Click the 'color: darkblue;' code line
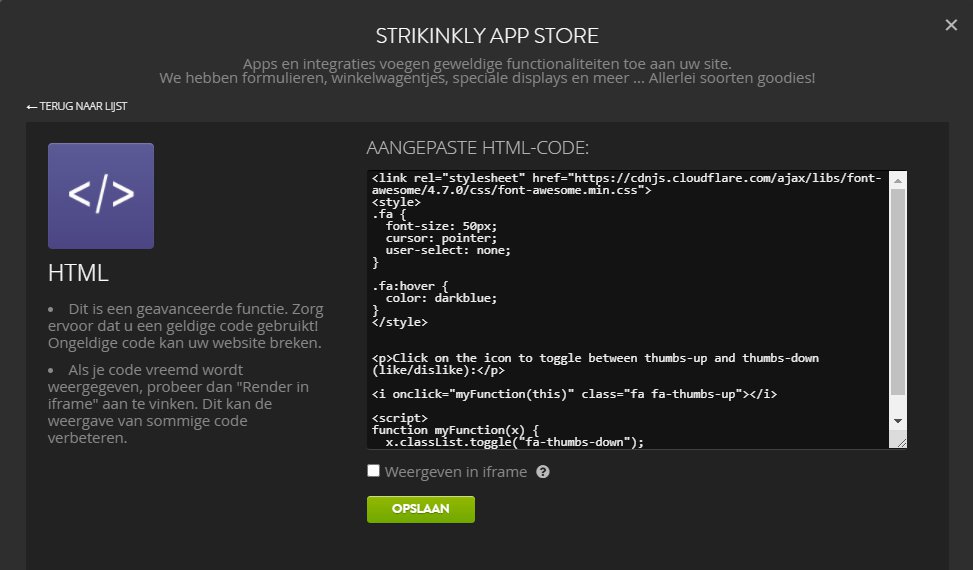 pos(441,298)
